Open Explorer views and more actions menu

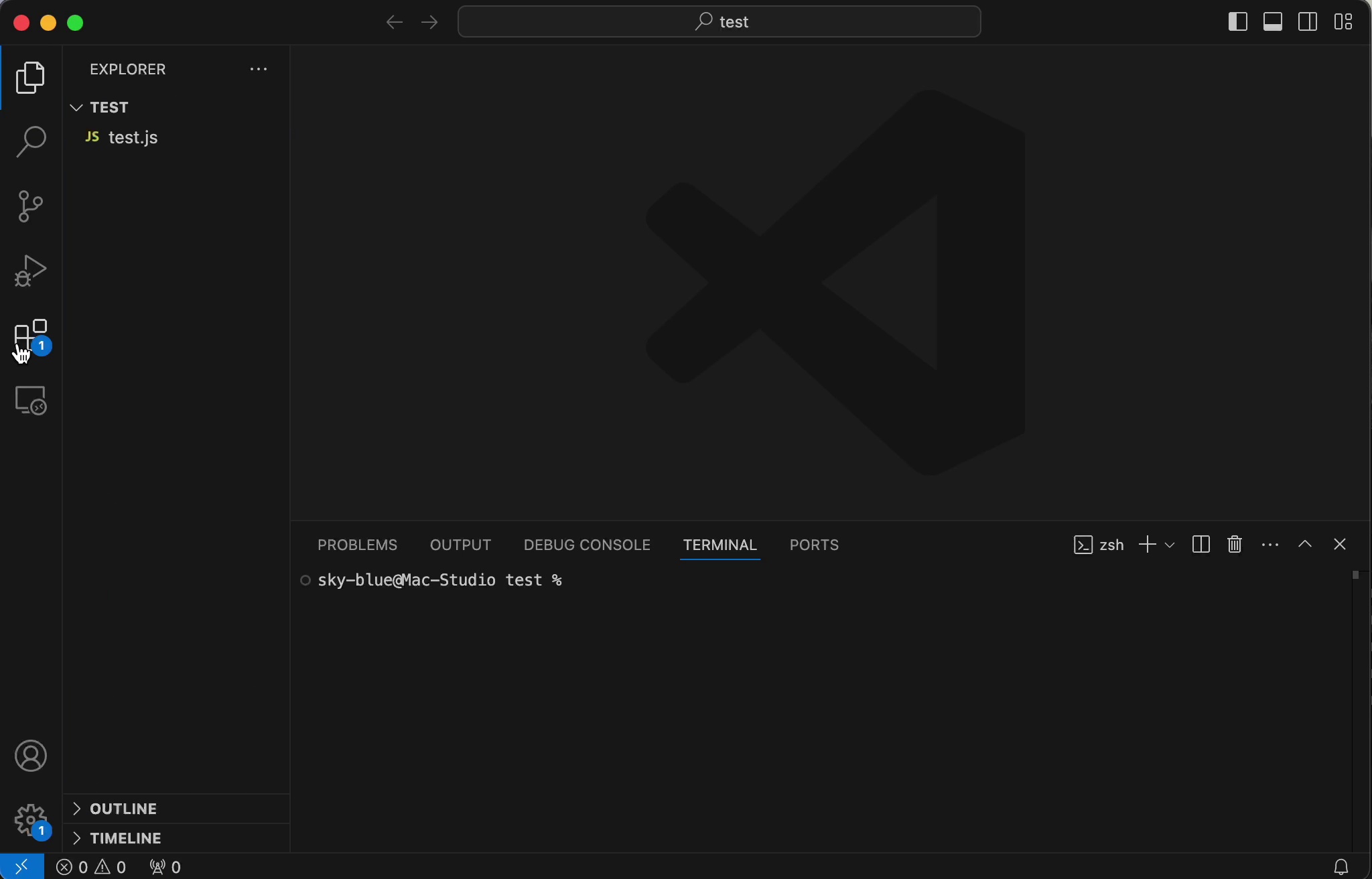pyautogui.click(x=259, y=69)
